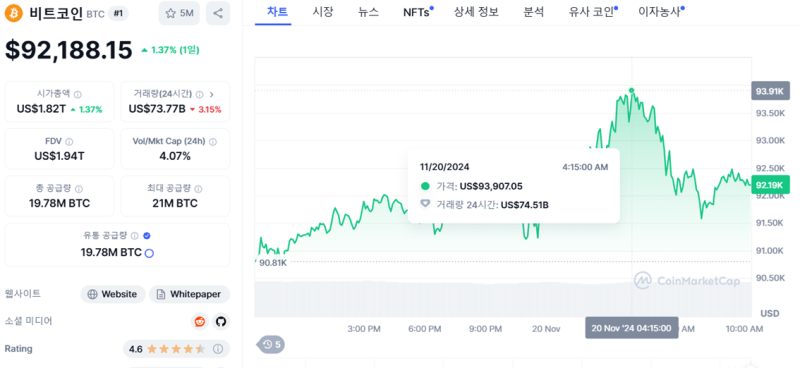Viewport: 800px width, 368px height.
Task: Expand the 거래량(24시간) chevron arrow
Action: (x=212, y=94)
